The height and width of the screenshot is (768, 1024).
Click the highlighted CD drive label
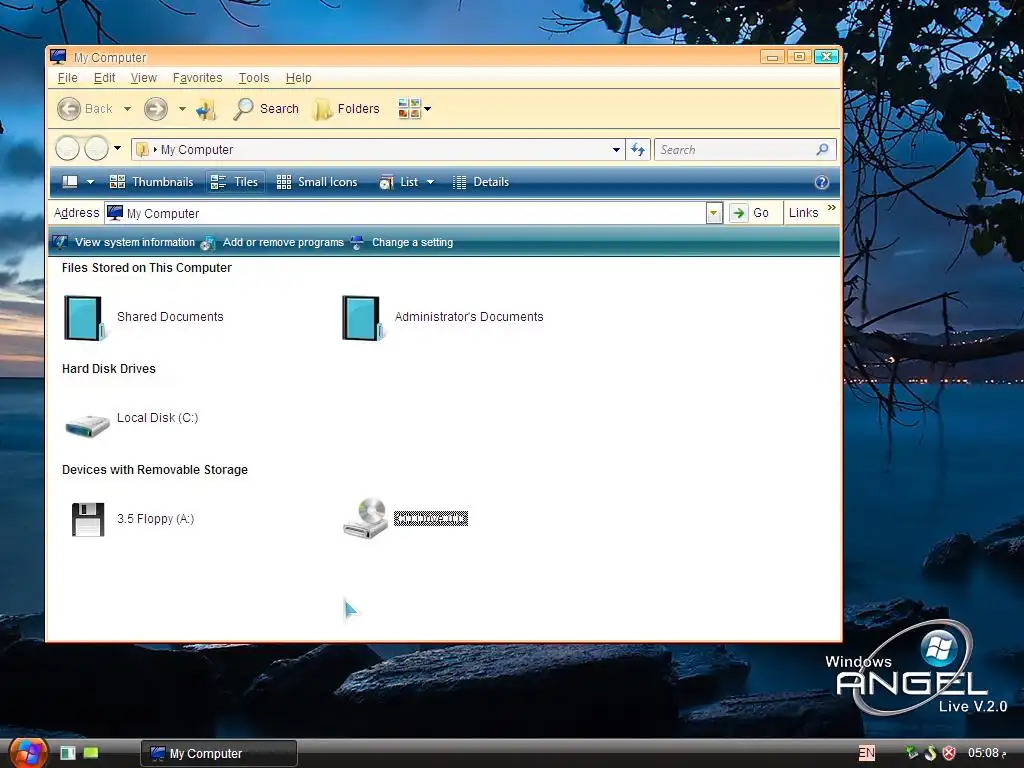click(x=431, y=519)
